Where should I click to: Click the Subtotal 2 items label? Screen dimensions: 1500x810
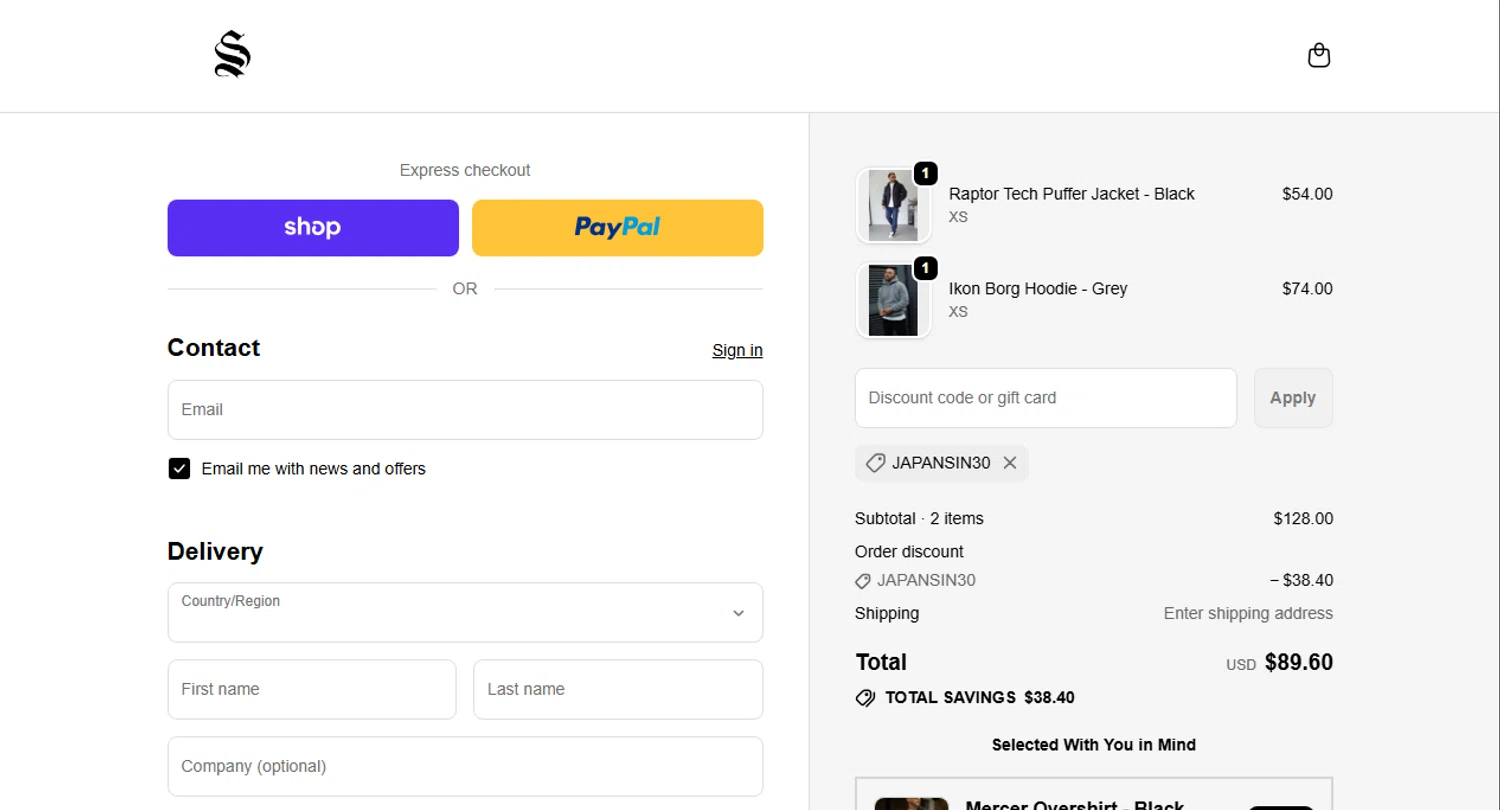pyautogui.click(x=919, y=519)
